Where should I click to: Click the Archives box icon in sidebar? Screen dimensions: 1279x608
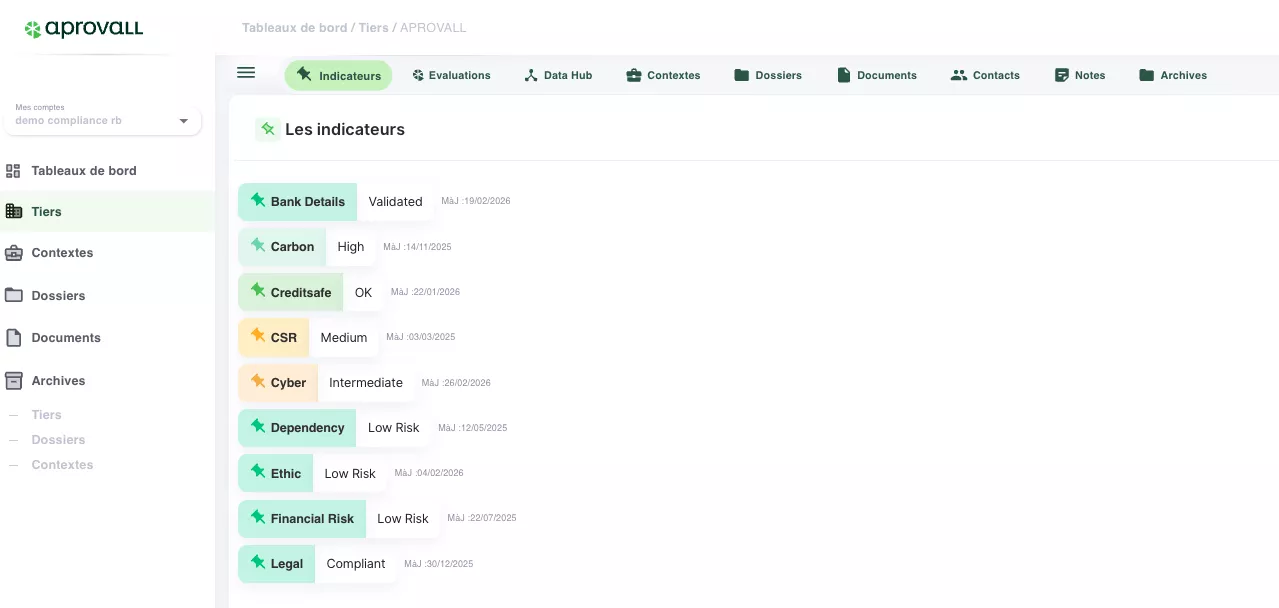pos(13,381)
